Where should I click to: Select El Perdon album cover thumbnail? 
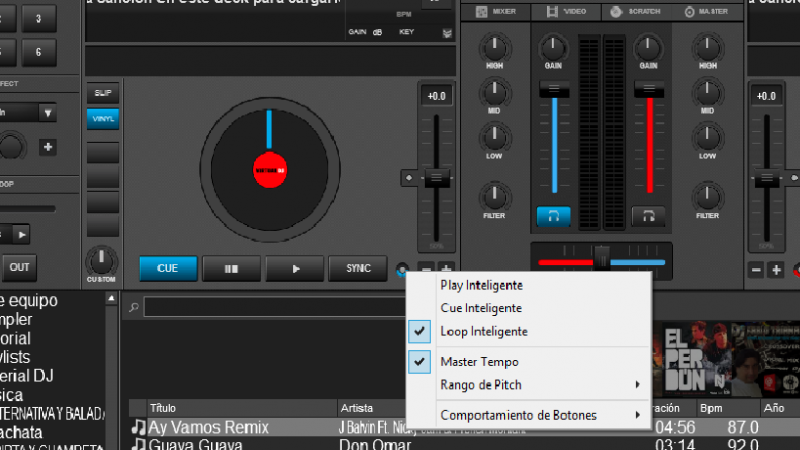696,359
